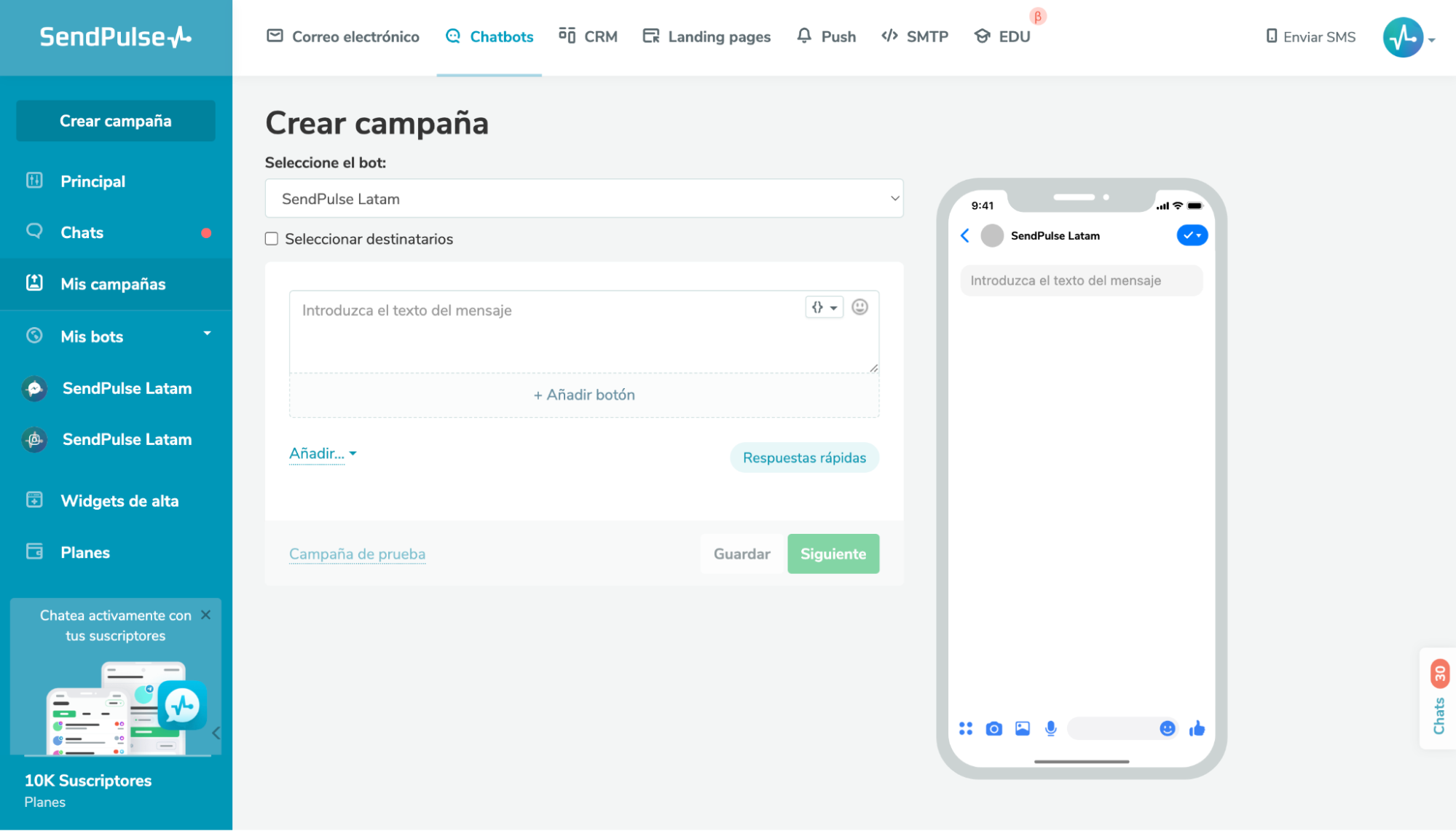Close the Chatea activamente promo banner
This screenshot has width=1456, height=831.
click(206, 615)
